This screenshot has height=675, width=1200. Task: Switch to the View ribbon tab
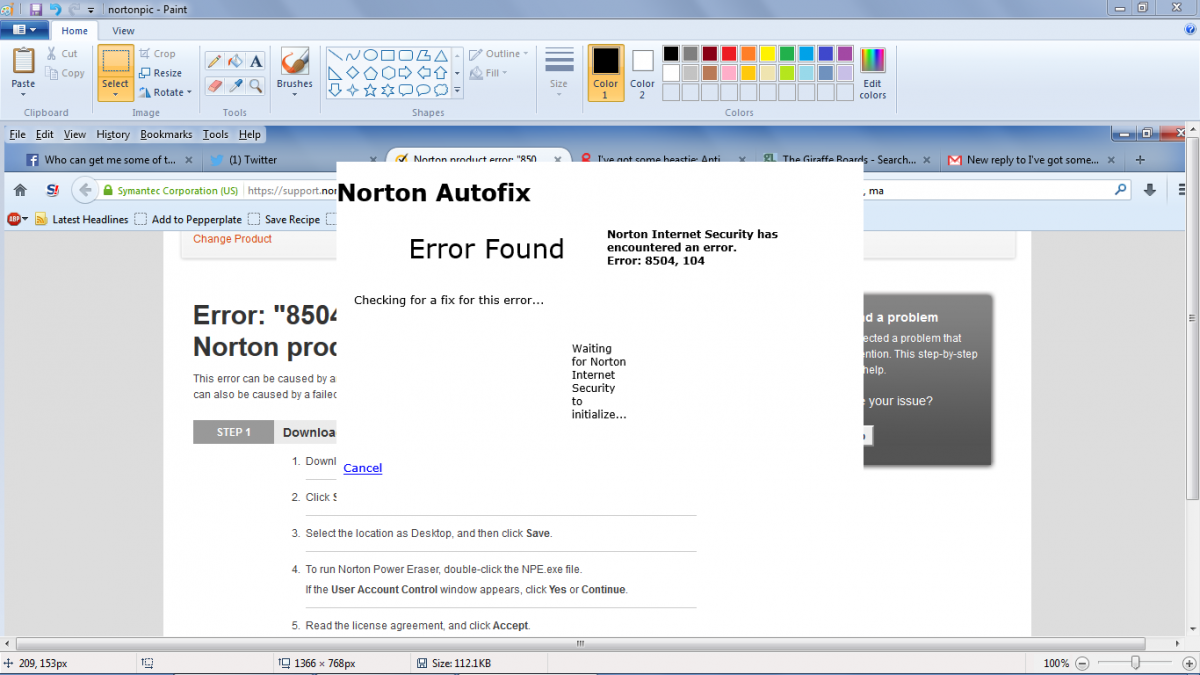point(123,31)
